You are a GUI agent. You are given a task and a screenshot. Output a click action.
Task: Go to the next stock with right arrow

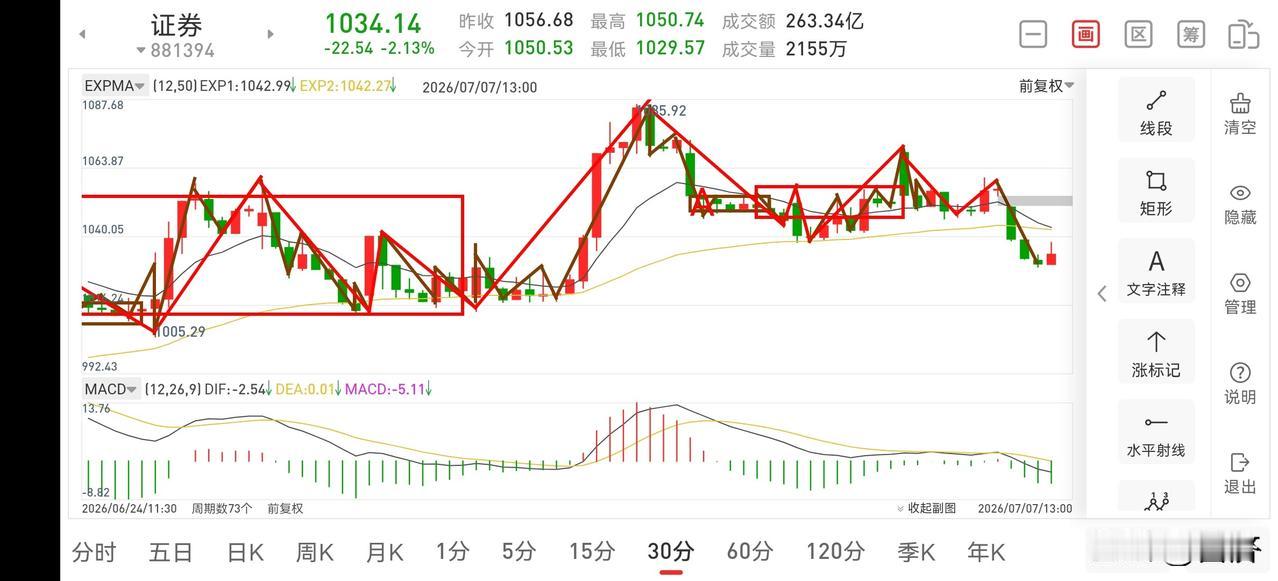tap(270, 34)
